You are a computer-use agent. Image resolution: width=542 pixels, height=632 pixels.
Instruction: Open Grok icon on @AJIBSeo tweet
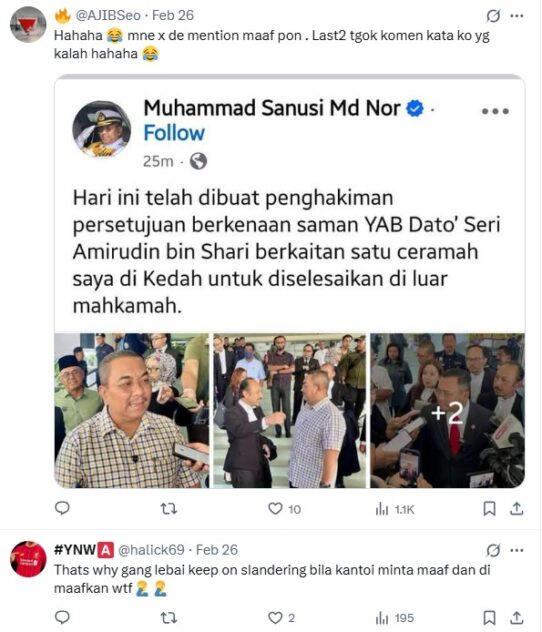point(493,16)
